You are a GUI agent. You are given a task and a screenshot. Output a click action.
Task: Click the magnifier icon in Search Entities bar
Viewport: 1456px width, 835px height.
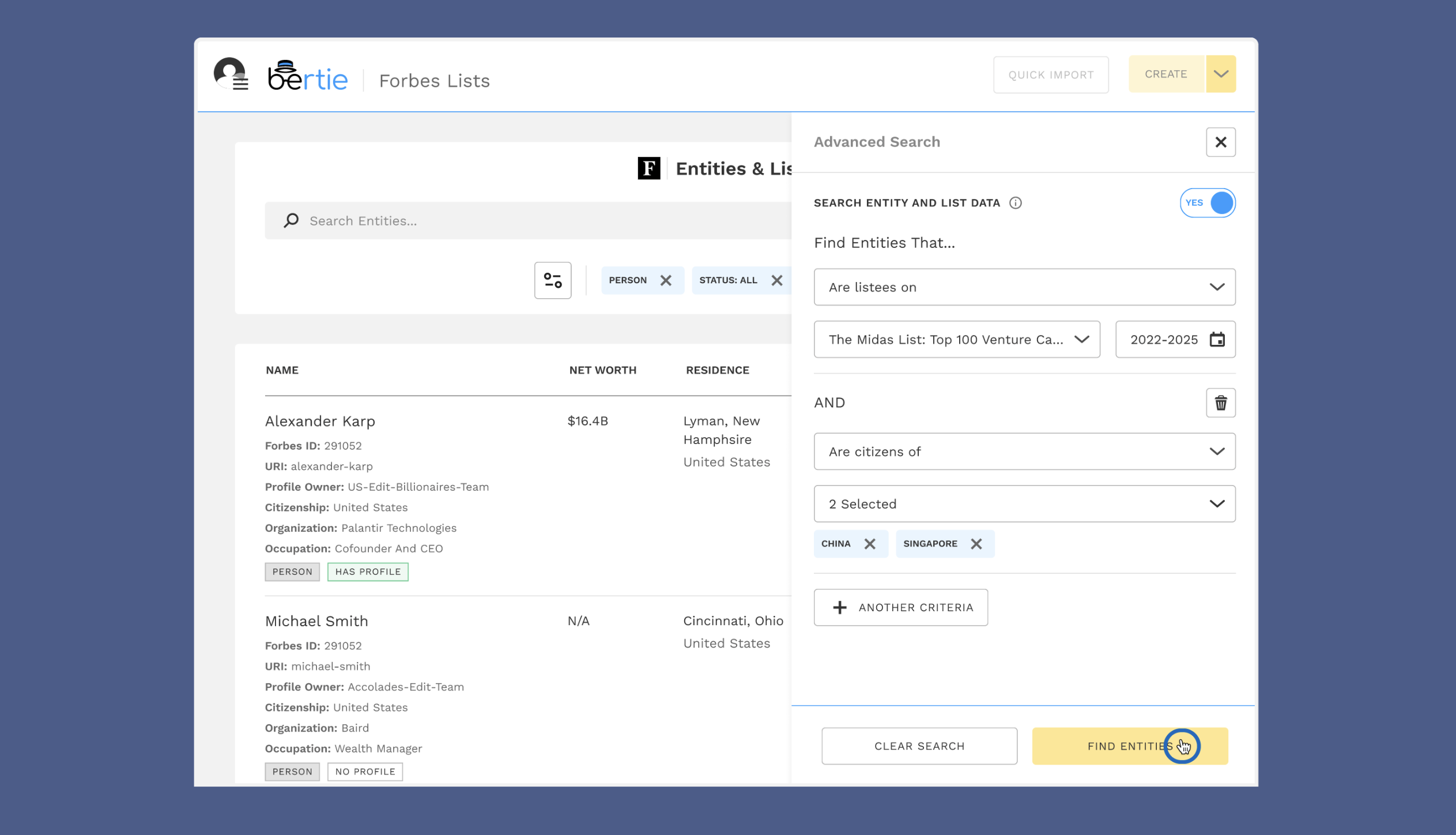click(291, 220)
